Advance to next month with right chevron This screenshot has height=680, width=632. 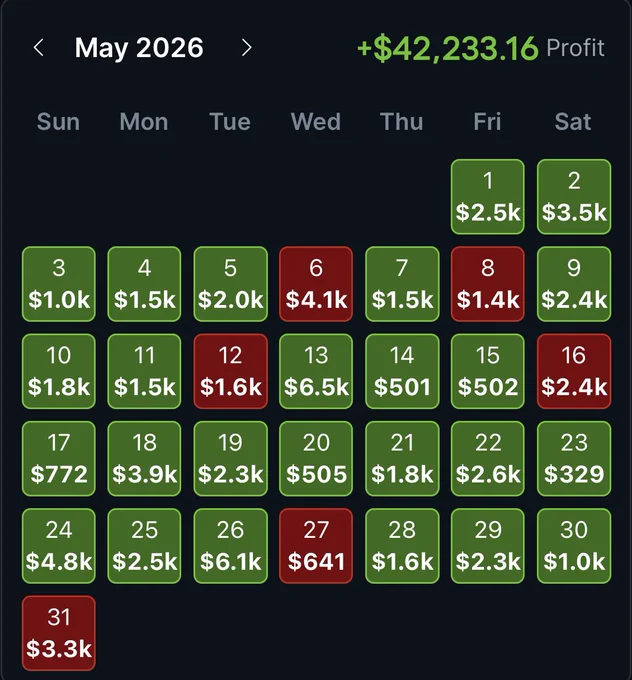[246, 47]
